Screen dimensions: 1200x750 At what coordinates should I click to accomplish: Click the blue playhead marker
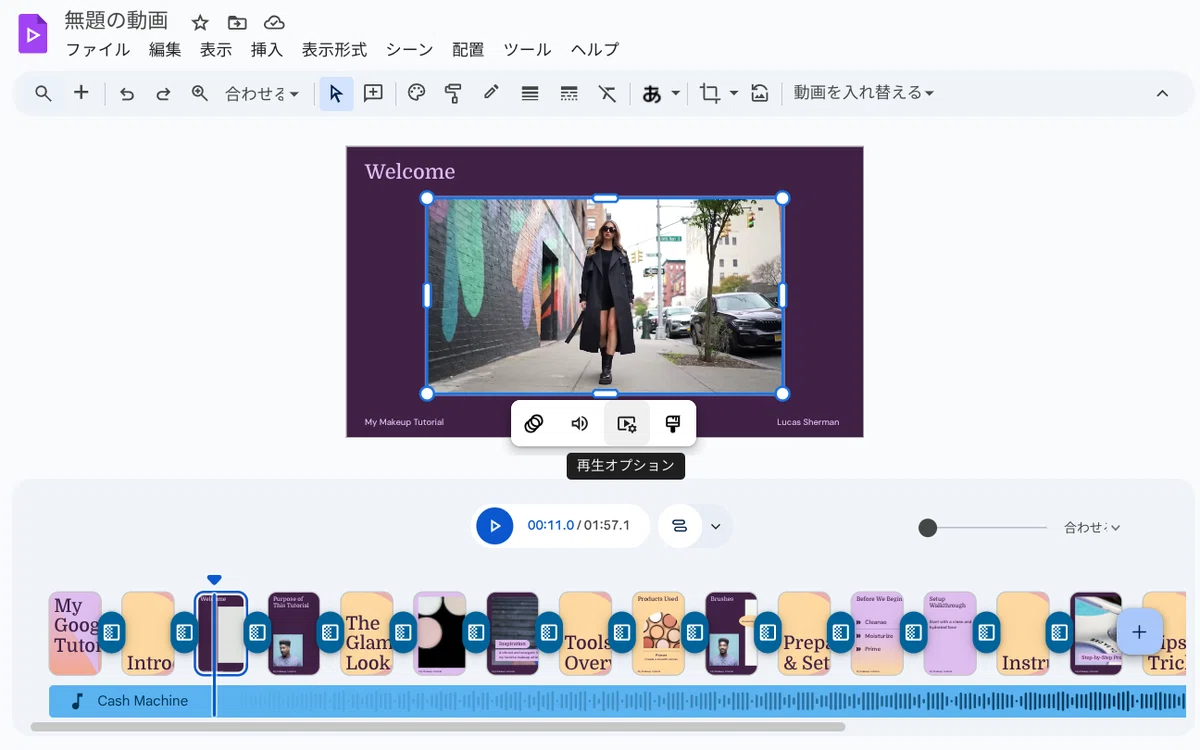[213, 580]
